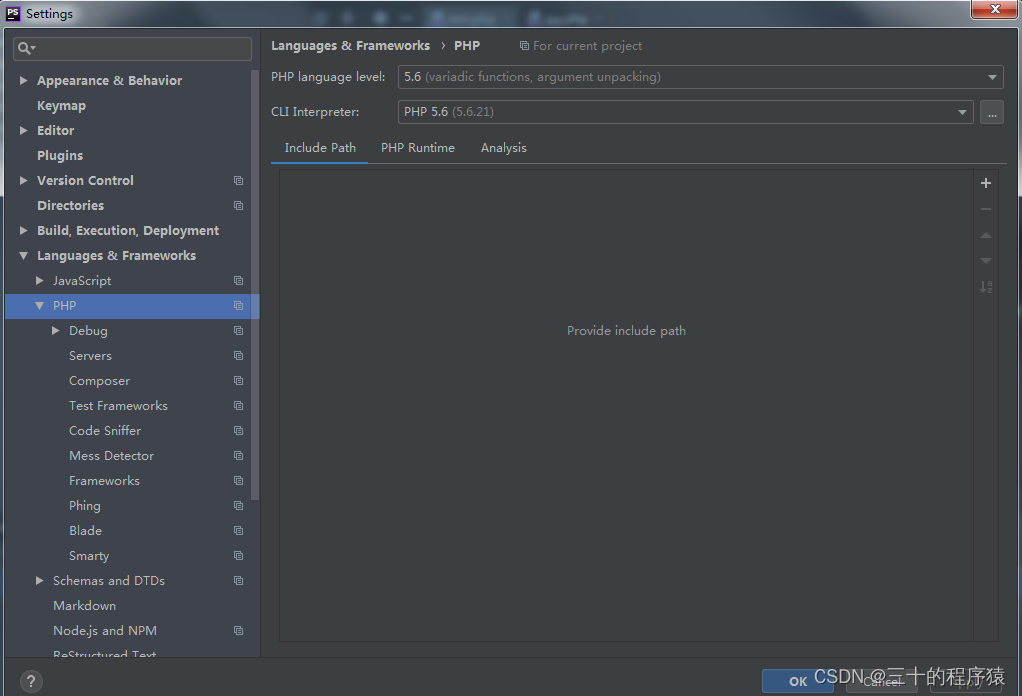This screenshot has width=1022, height=696.
Task: Click project-level icon beside Phing
Action: (x=239, y=506)
